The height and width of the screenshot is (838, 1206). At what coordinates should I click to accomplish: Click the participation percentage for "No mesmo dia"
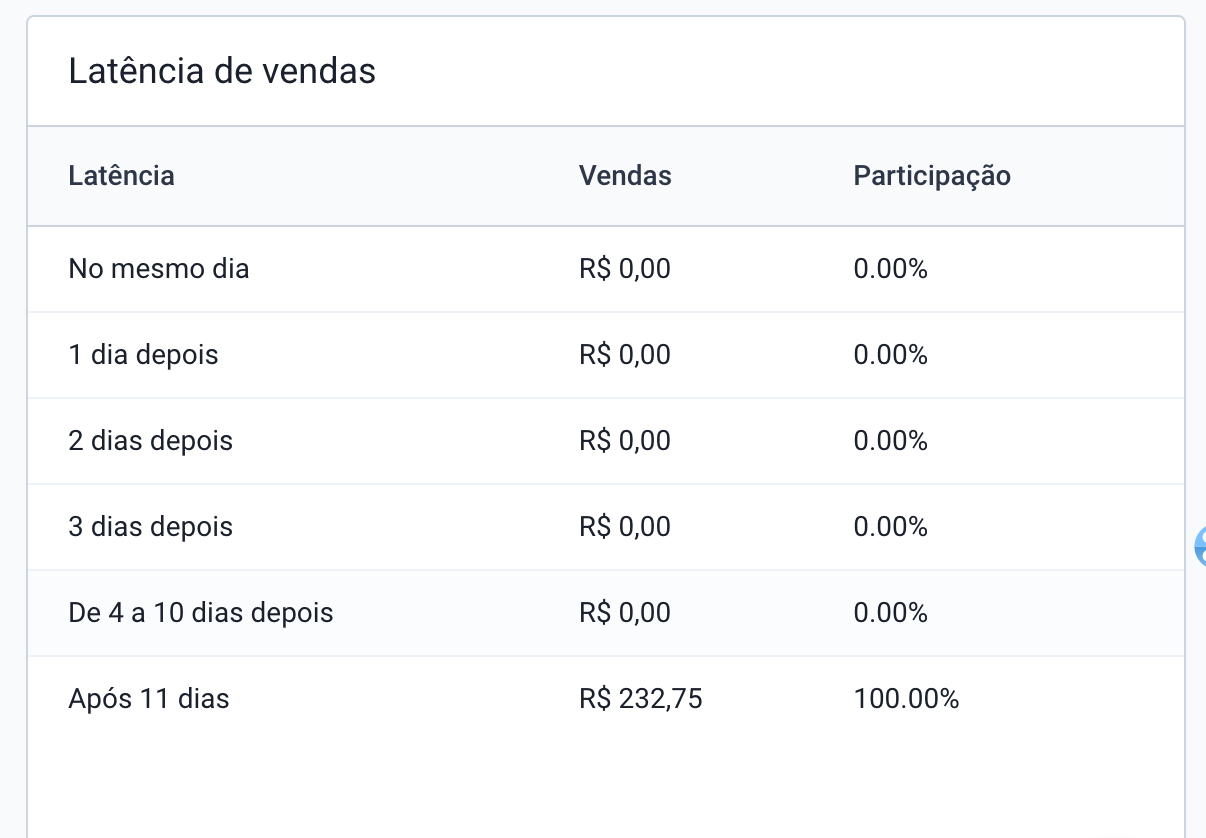890,269
